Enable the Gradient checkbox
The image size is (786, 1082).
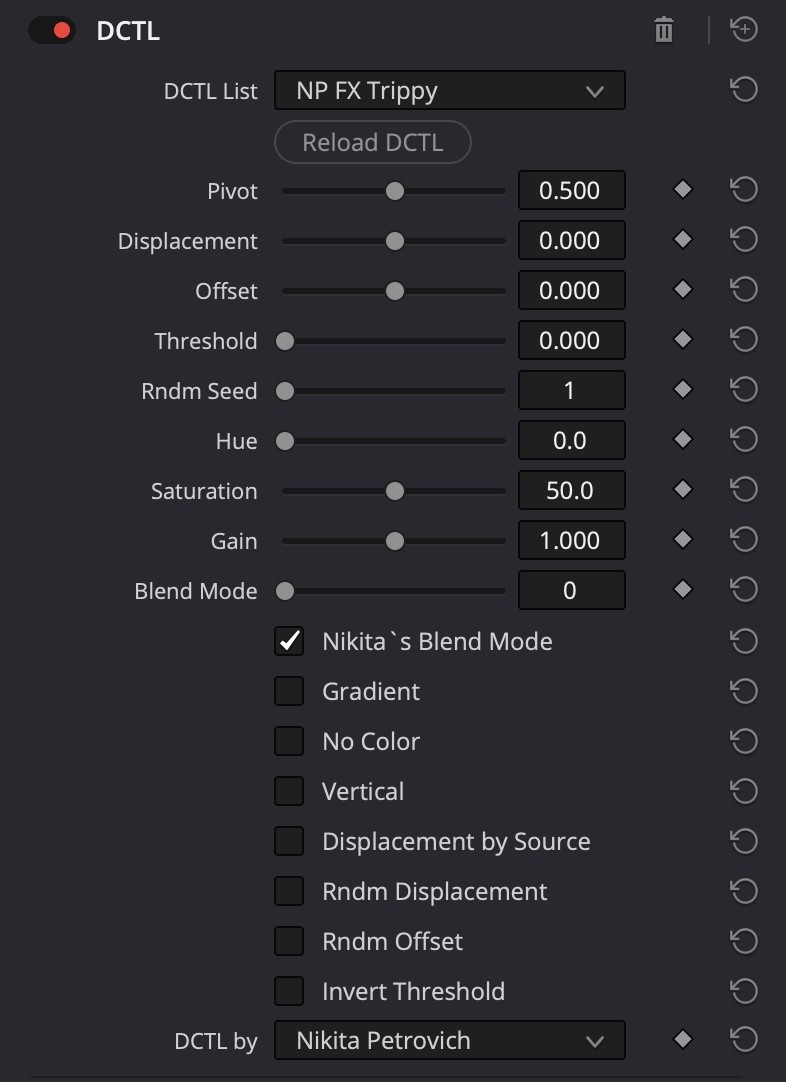289,691
